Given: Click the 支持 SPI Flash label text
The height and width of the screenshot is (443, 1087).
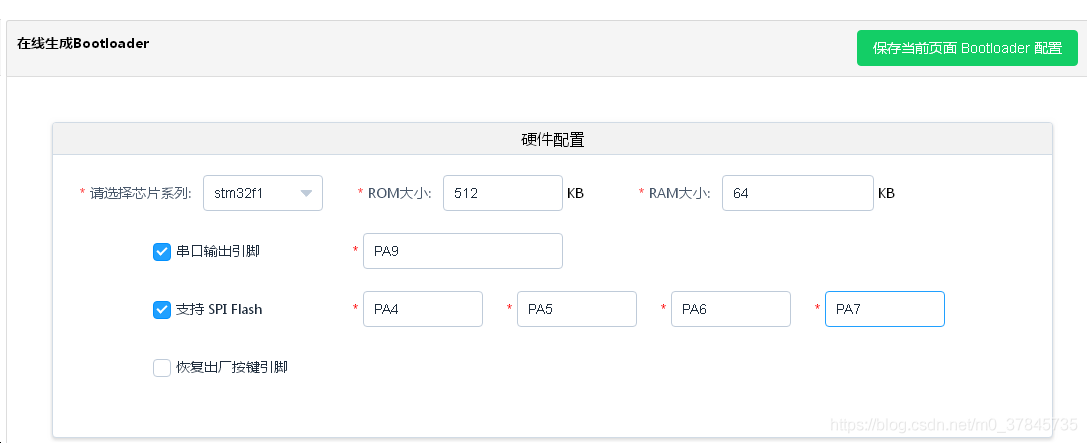Looking at the screenshot, I should click(x=219, y=310).
